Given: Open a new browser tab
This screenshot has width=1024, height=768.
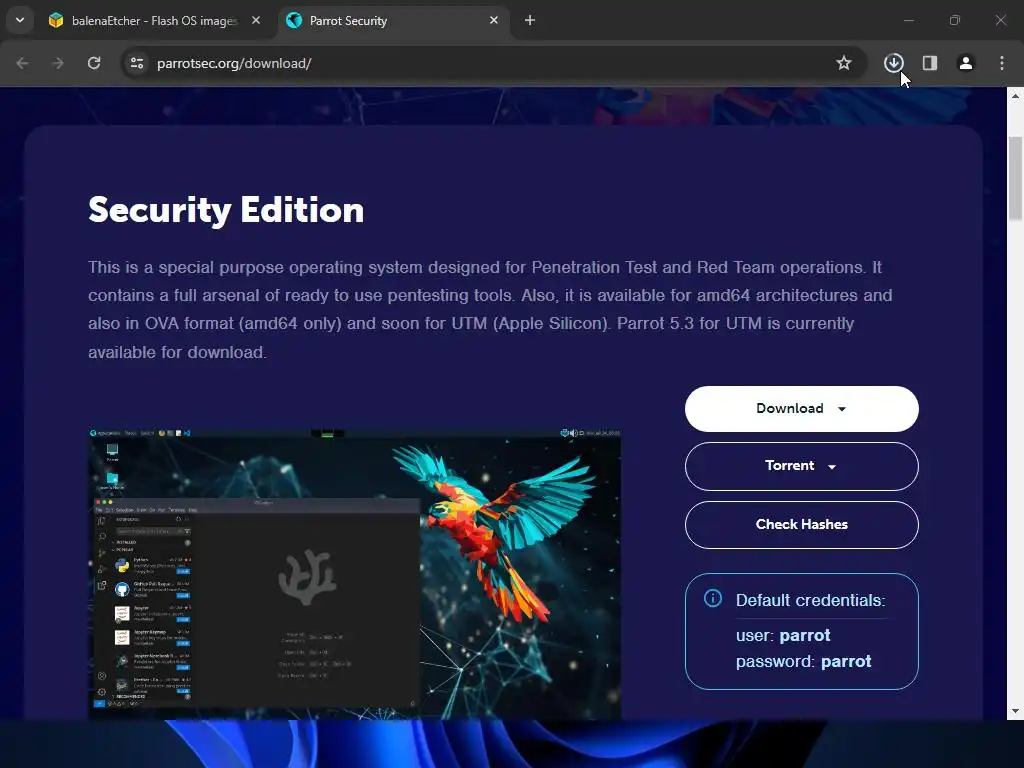Looking at the screenshot, I should click(530, 20).
